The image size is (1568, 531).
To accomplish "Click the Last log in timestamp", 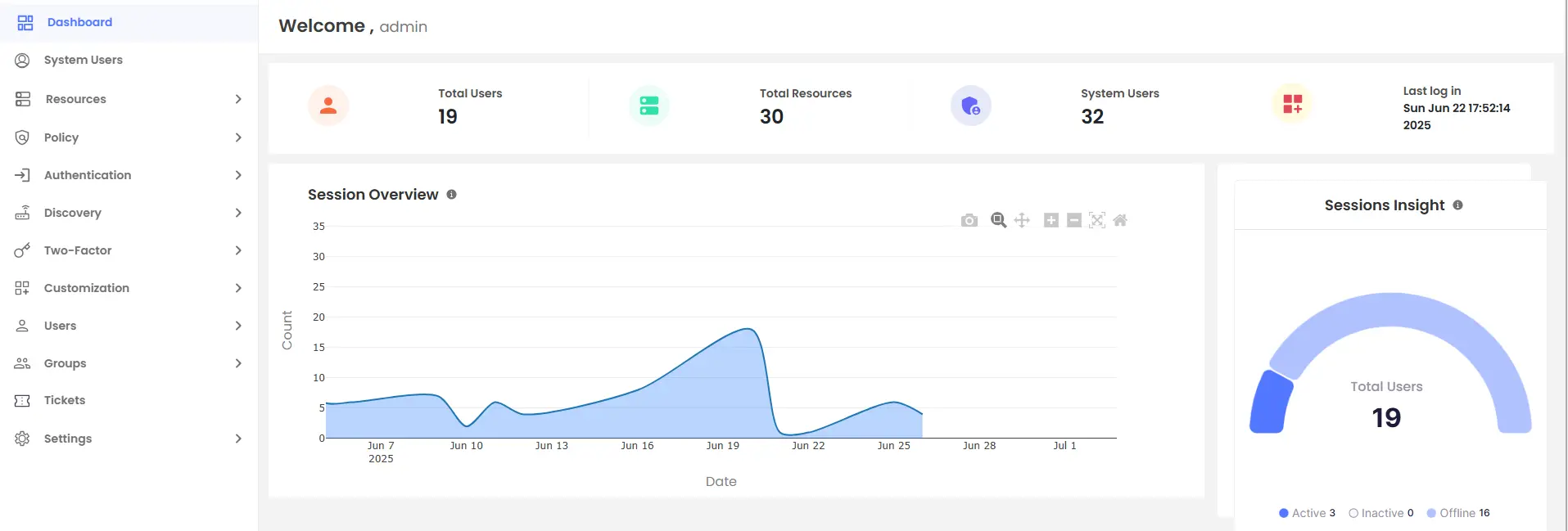I will pos(1457,116).
